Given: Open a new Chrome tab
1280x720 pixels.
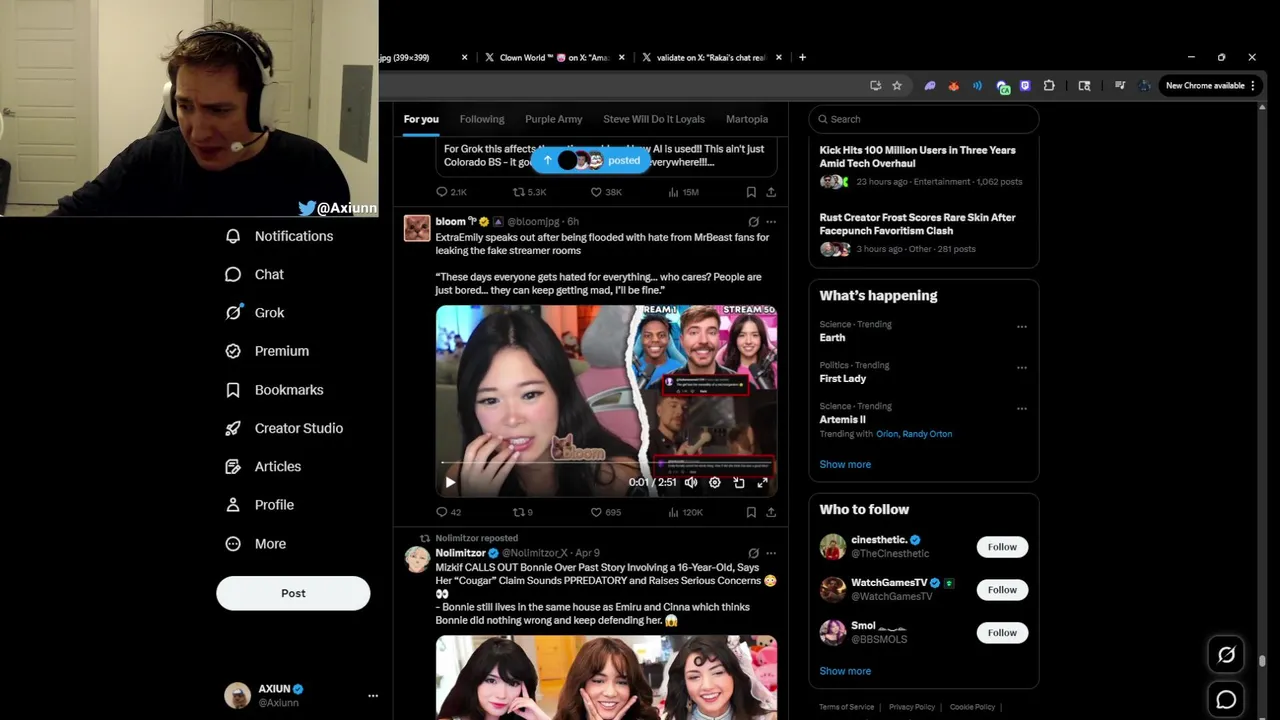Looking at the screenshot, I should [x=802, y=57].
